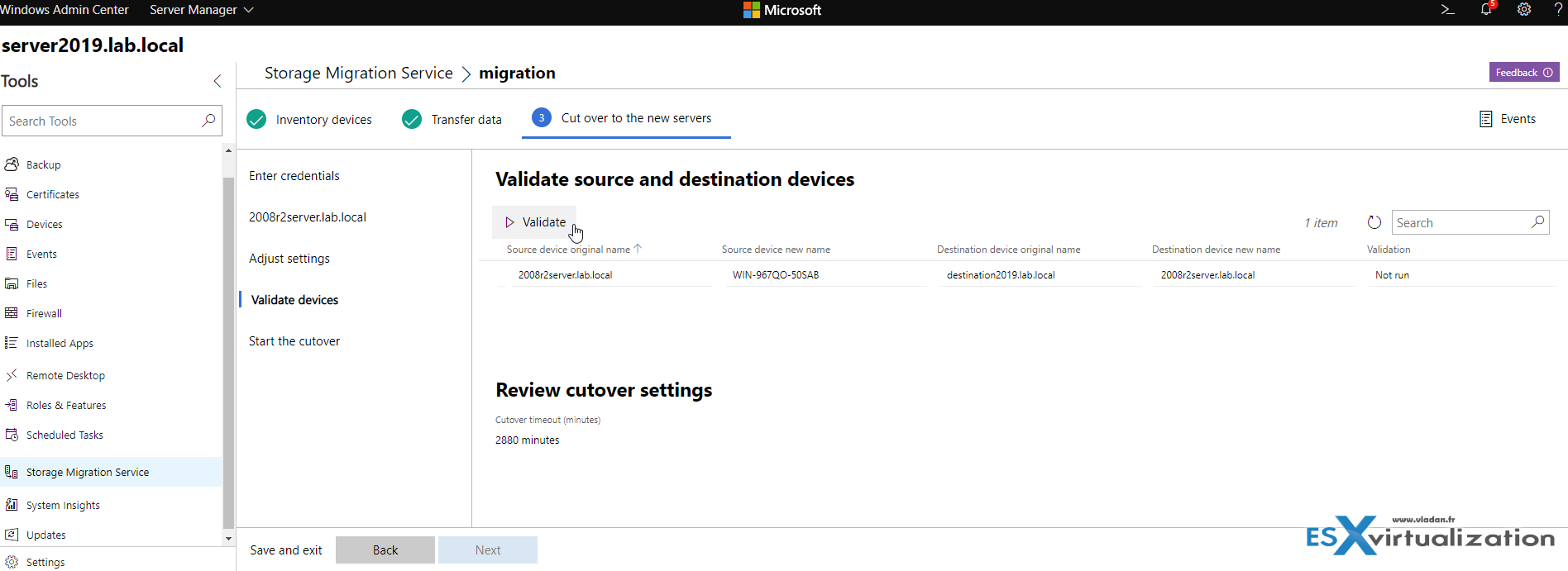Sort by Source device original name
This screenshot has width=1568, height=571.
click(x=574, y=249)
